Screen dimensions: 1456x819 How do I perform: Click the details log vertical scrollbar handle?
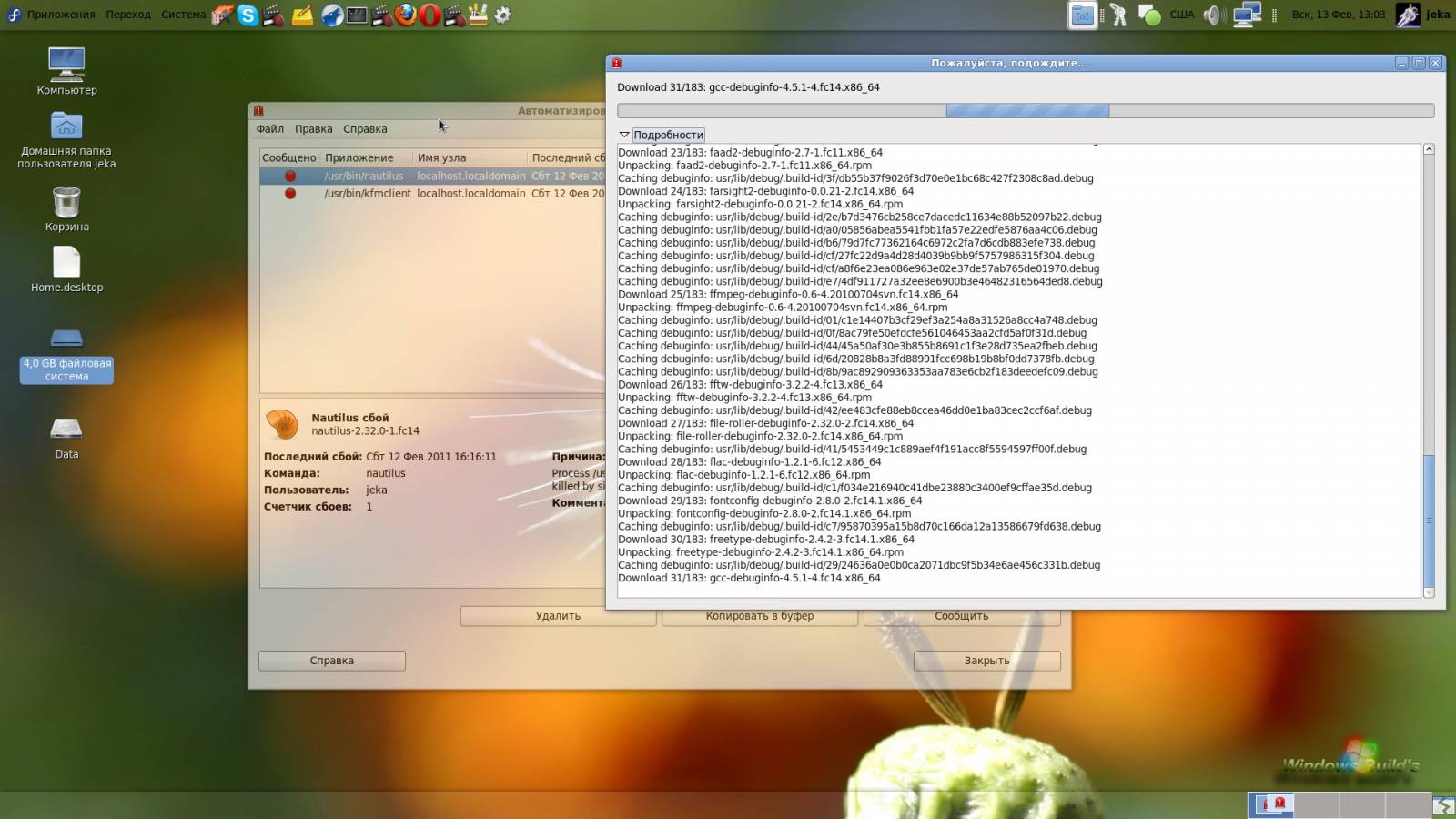tap(1429, 521)
